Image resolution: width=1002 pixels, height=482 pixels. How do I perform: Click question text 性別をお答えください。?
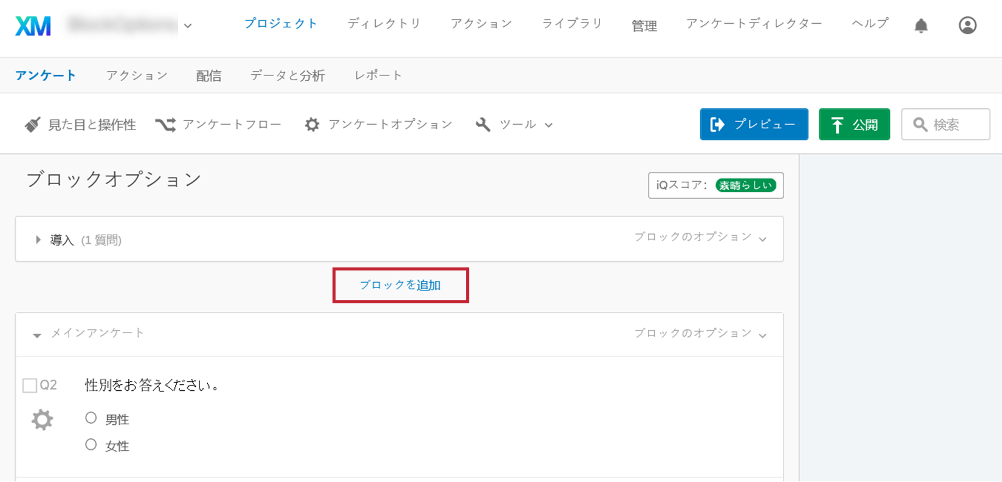(x=152, y=385)
